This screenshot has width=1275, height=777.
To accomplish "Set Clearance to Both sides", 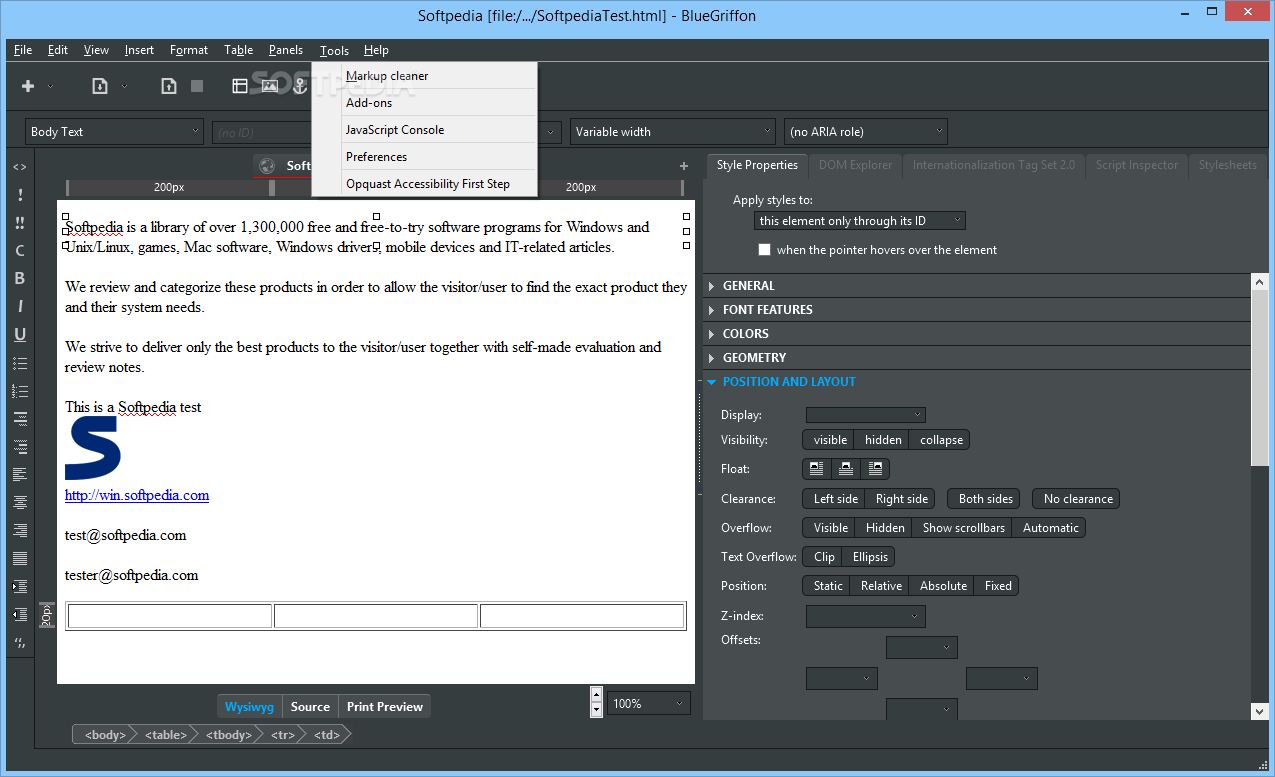I will pos(986,499).
